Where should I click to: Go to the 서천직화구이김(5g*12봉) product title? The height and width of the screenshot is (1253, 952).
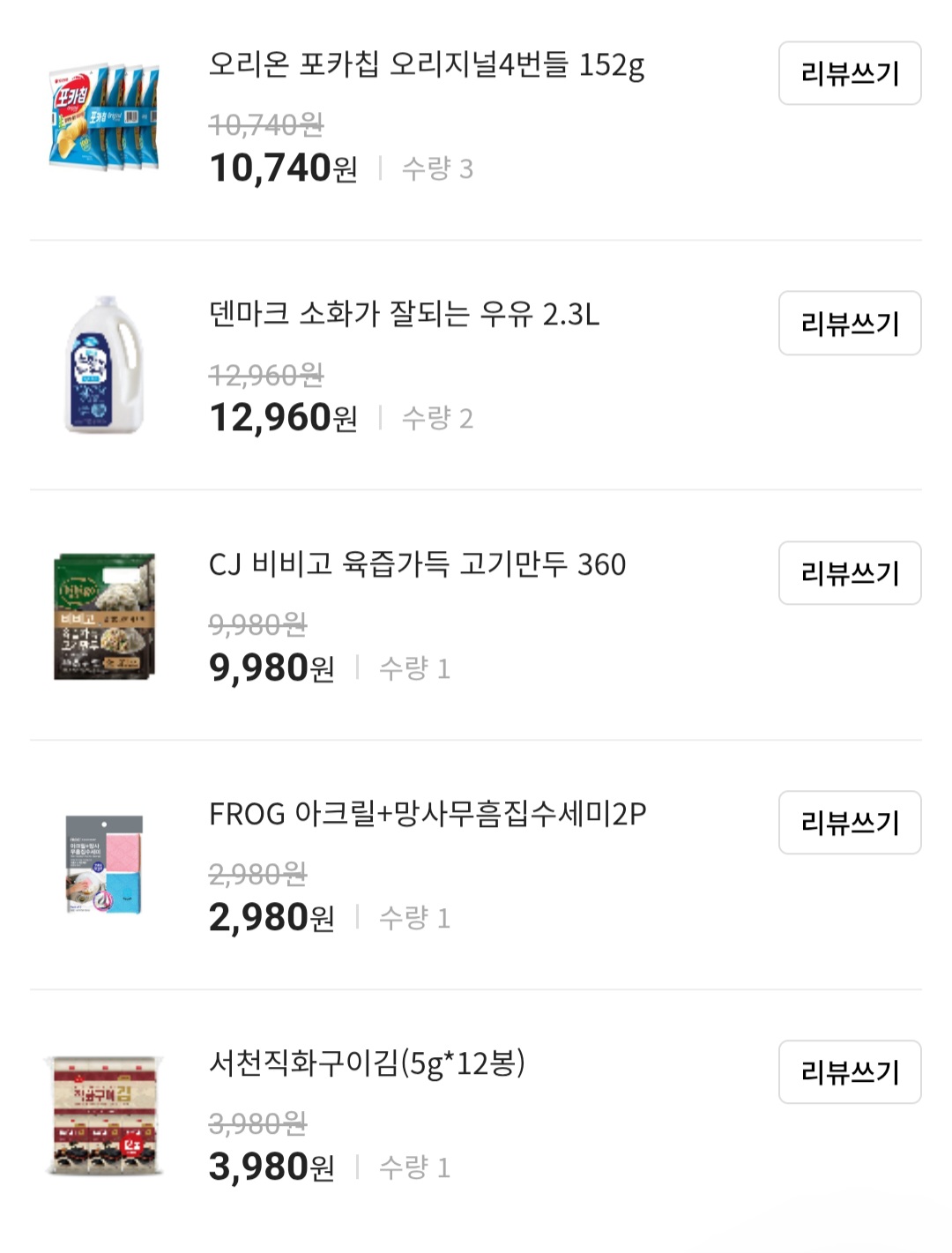coord(367,1063)
